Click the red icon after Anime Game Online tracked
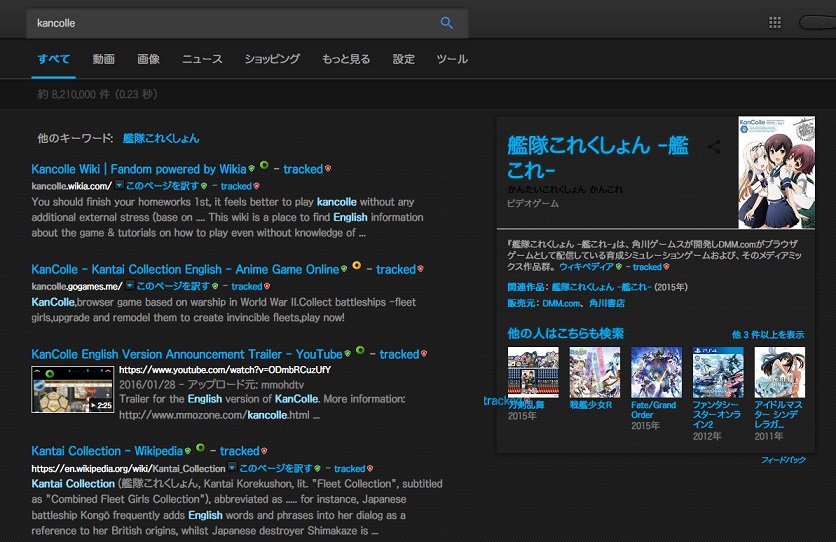836x542 pixels. coord(421,269)
